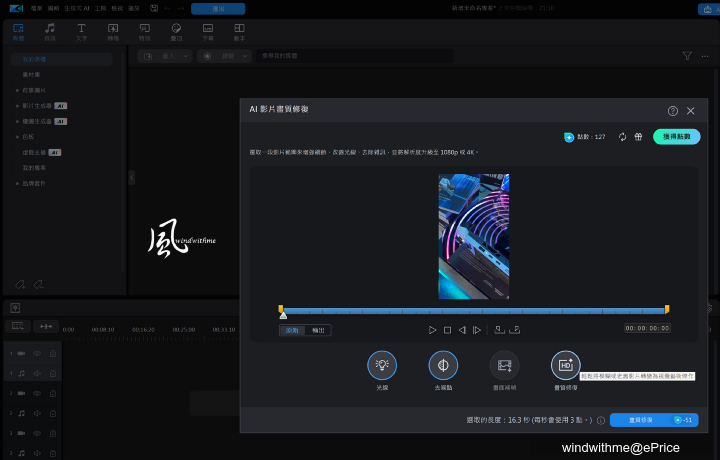Open the three-dot more options in media library

tap(705, 56)
